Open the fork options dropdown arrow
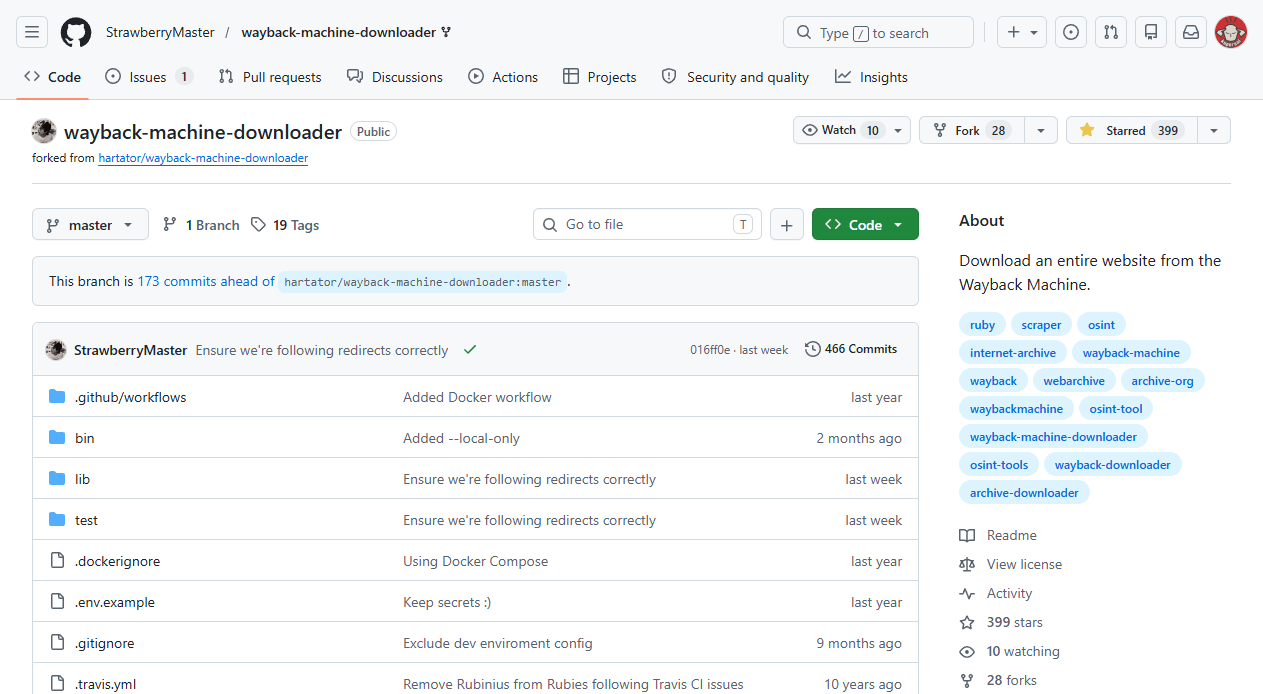 pyautogui.click(x=1041, y=130)
